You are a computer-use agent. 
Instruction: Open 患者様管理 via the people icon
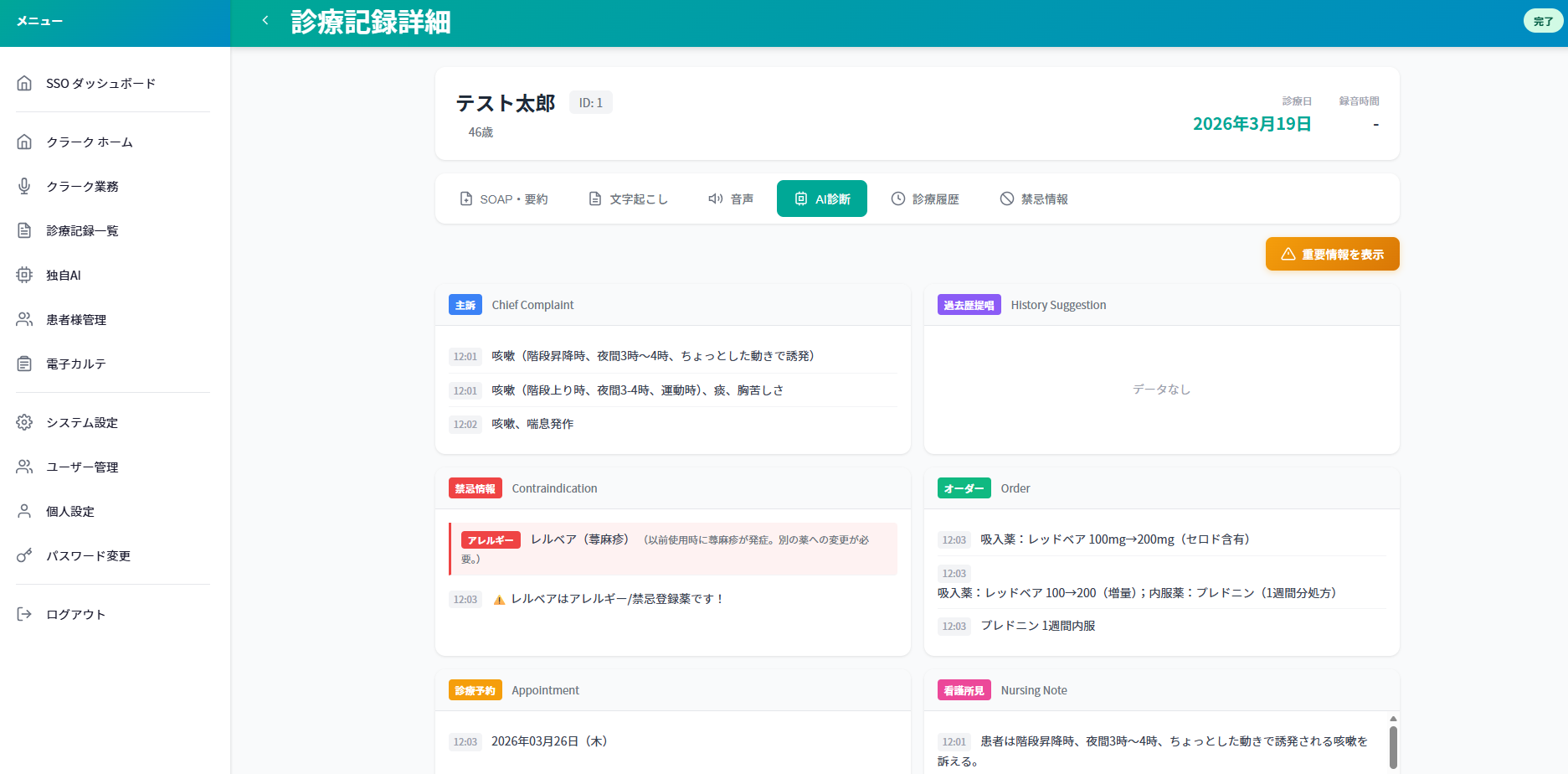pyautogui.click(x=24, y=319)
